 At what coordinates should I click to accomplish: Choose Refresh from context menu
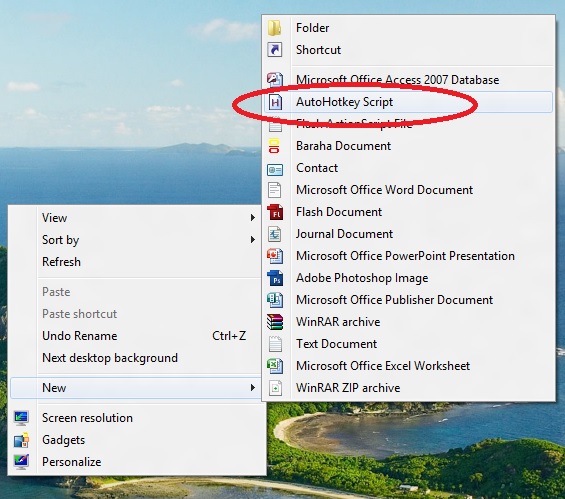coord(134,262)
